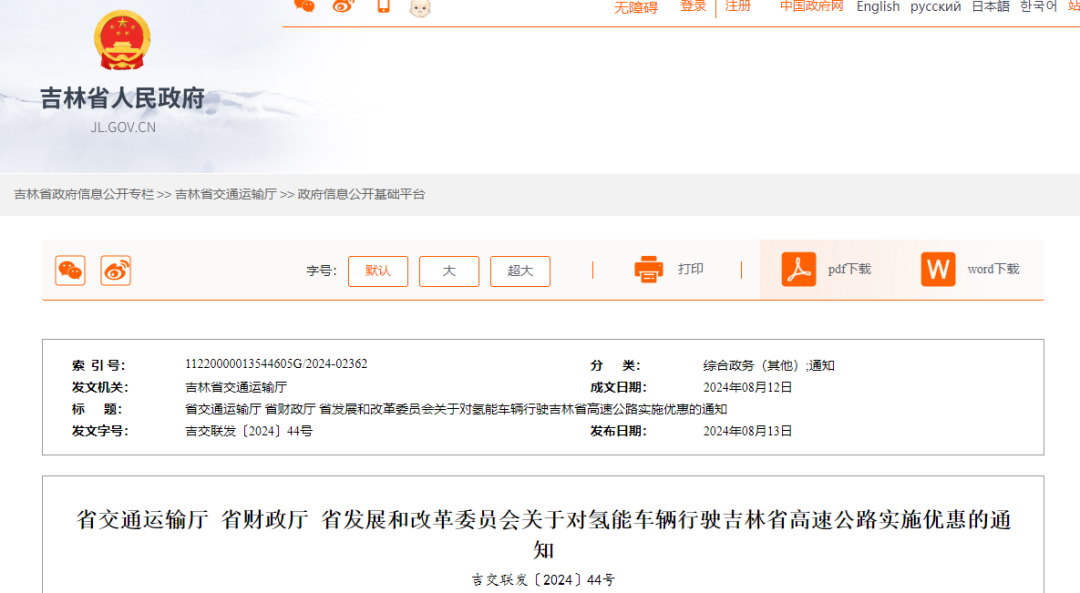Set font size to 大
This screenshot has height=593, width=1080.
click(x=449, y=271)
